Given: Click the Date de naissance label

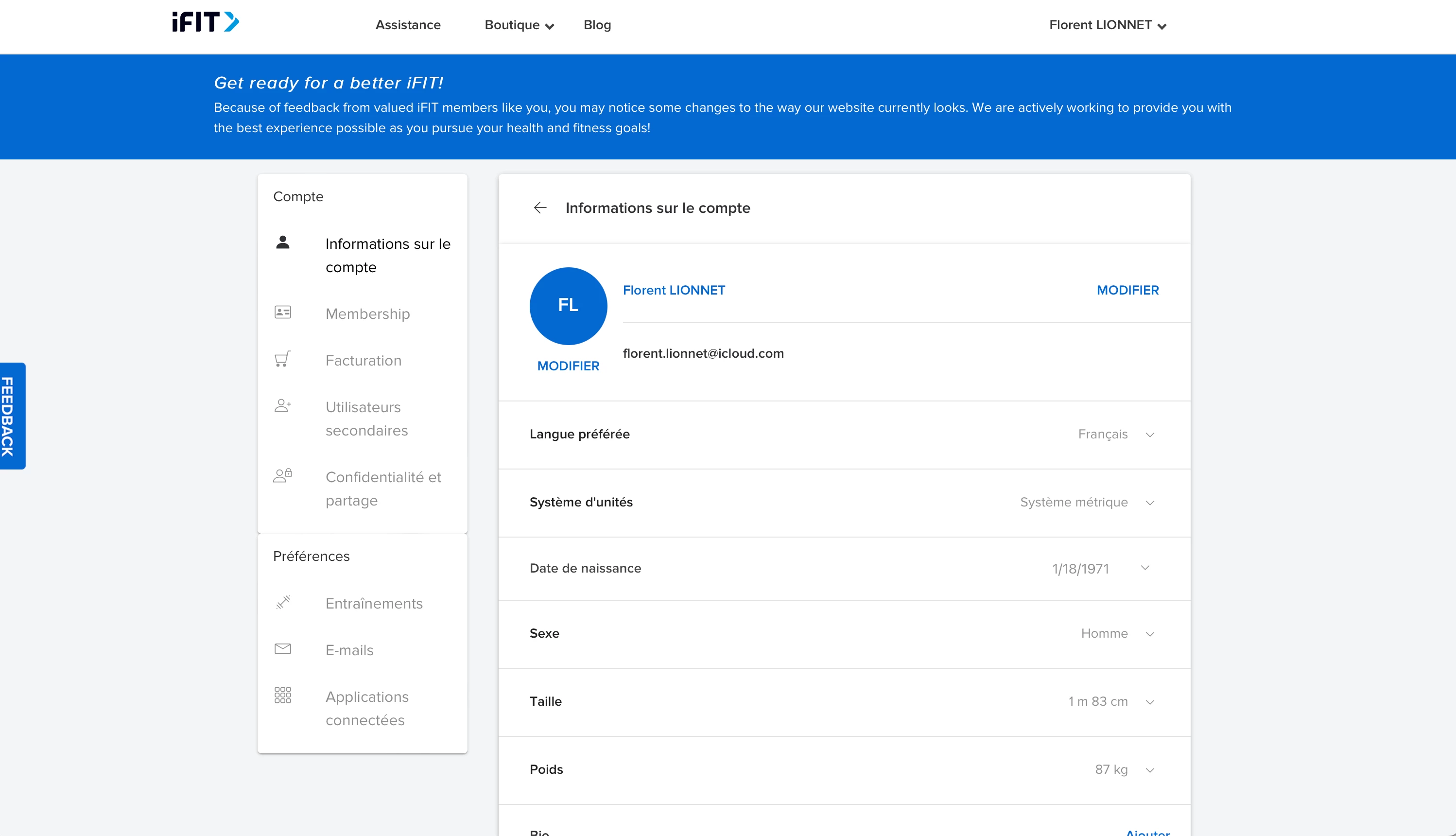Looking at the screenshot, I should [585, 568].
